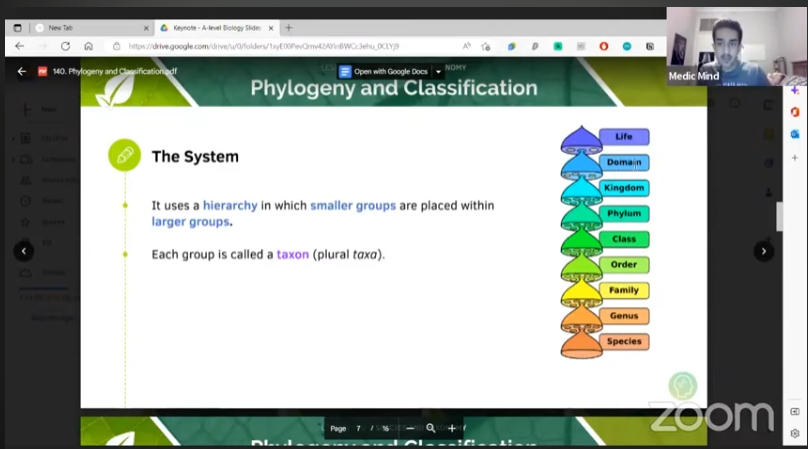The width and height of the screenshot is (808, 449).
Task: Open the red Opera-style extension icon
Action: click(x=604, y=46)
